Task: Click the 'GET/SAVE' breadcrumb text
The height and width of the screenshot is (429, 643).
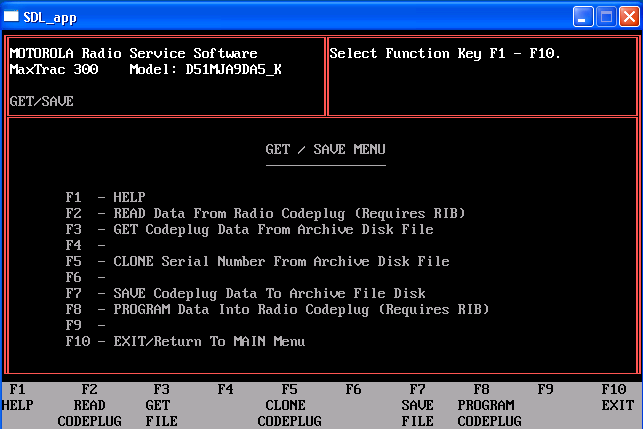Action: pyautogui.click(x=41, y=101)
